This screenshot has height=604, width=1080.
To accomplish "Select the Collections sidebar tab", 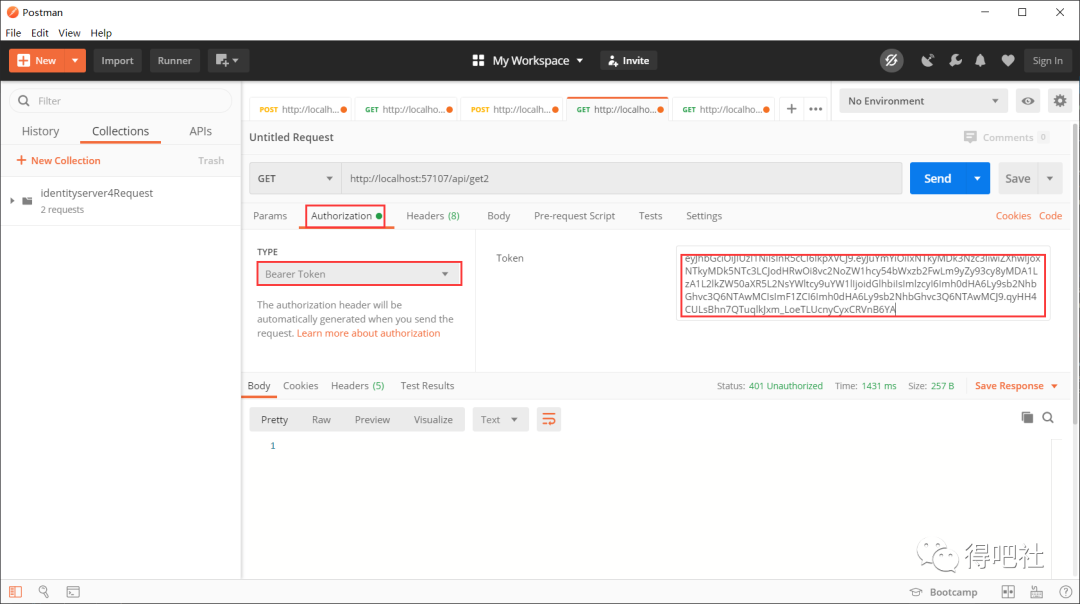I will tap(121, 131).
